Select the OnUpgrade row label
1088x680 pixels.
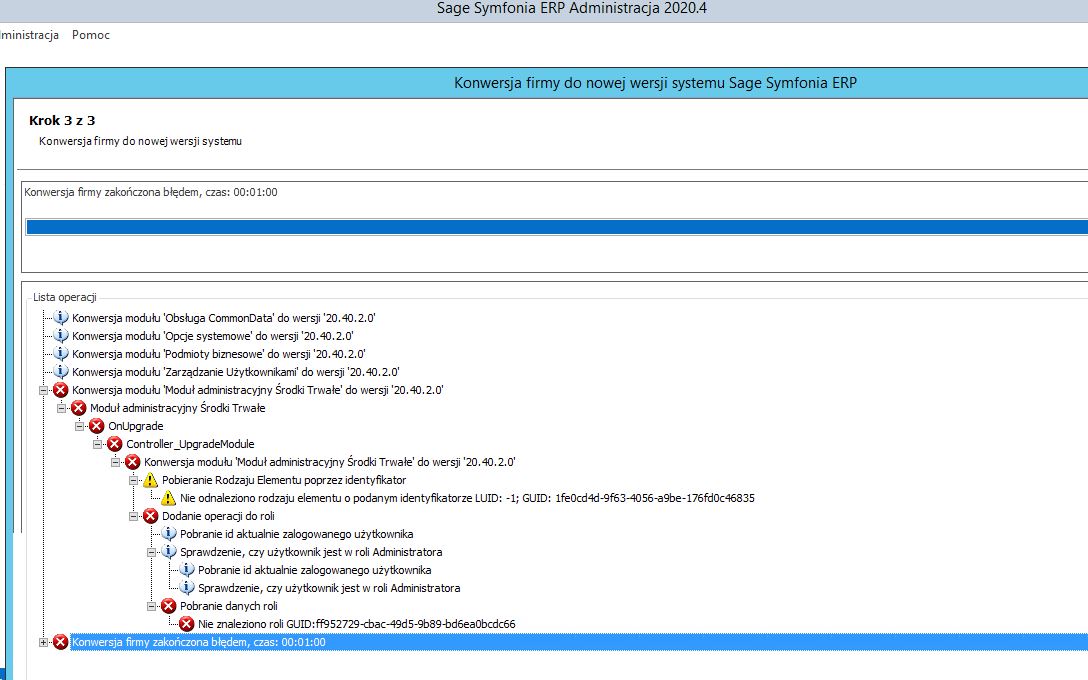point(135,426)
